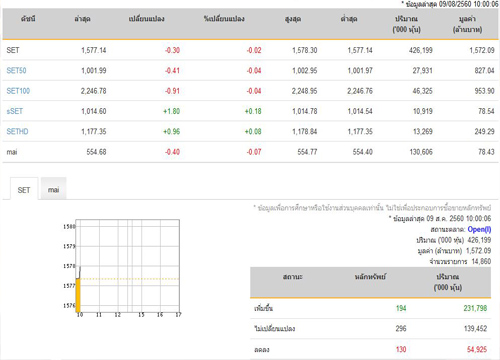This screenshot has height=360, width=500.
Task: Open the SET50 index link
Action: point(16,71)
